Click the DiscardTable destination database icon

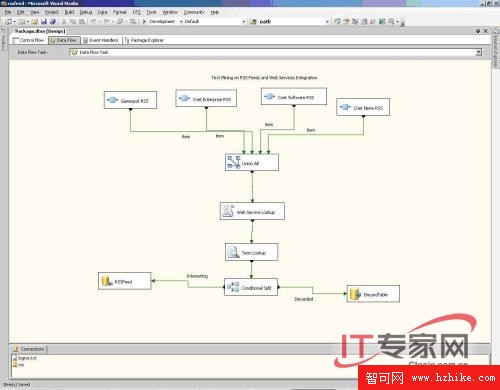click(355, 294)
